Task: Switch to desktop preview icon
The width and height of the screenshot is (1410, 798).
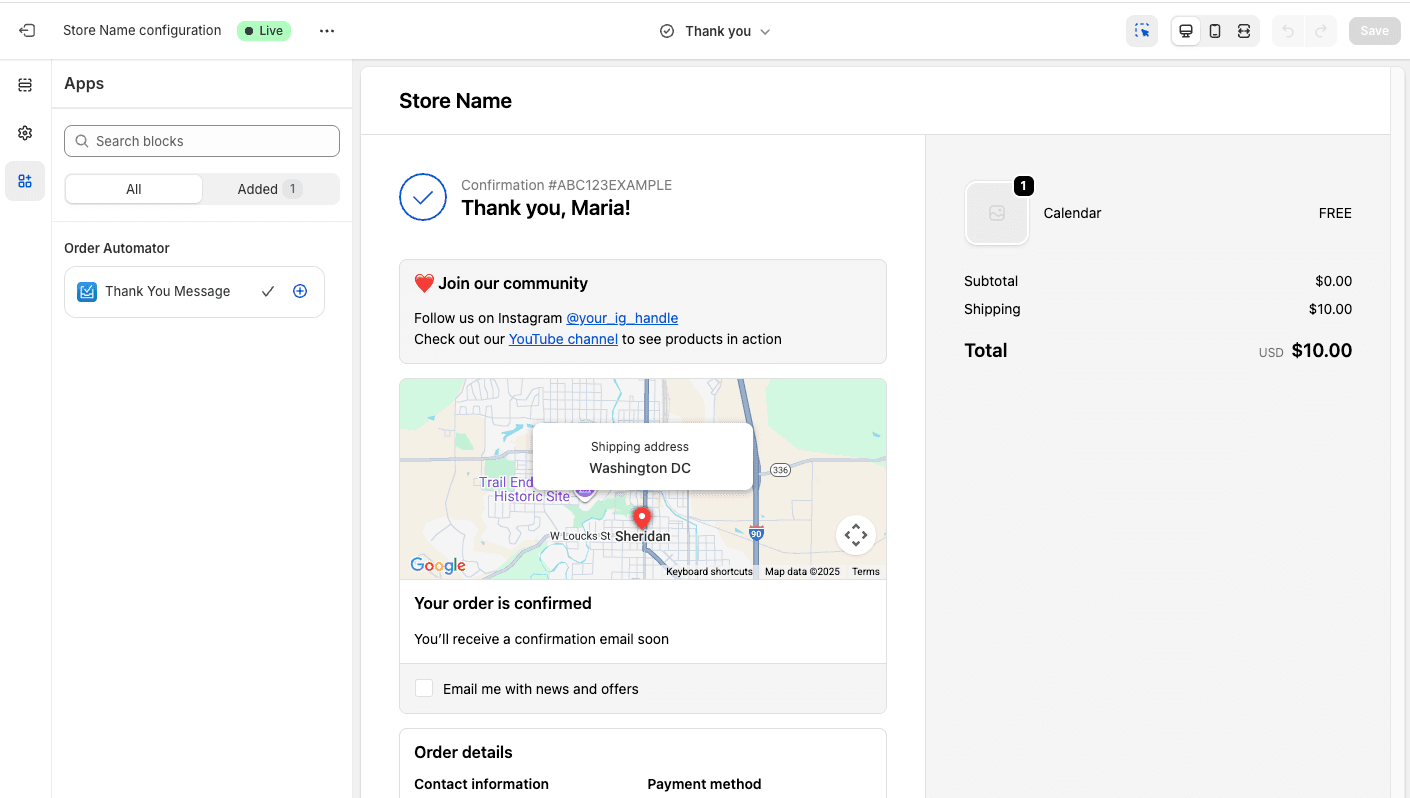Action: [x=1186, y=31]
